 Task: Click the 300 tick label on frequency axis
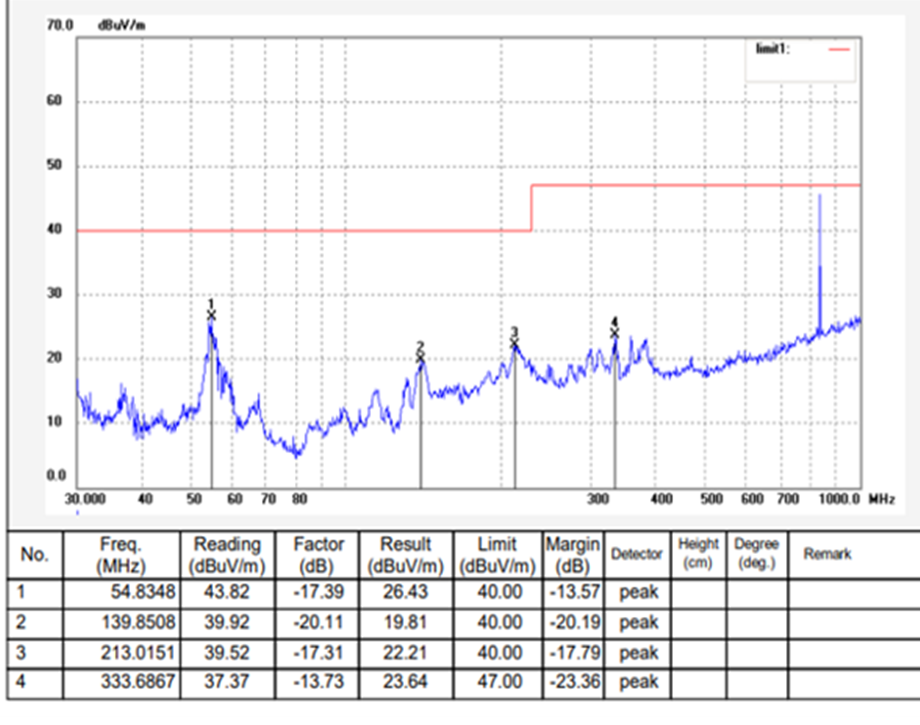point(597,499)
